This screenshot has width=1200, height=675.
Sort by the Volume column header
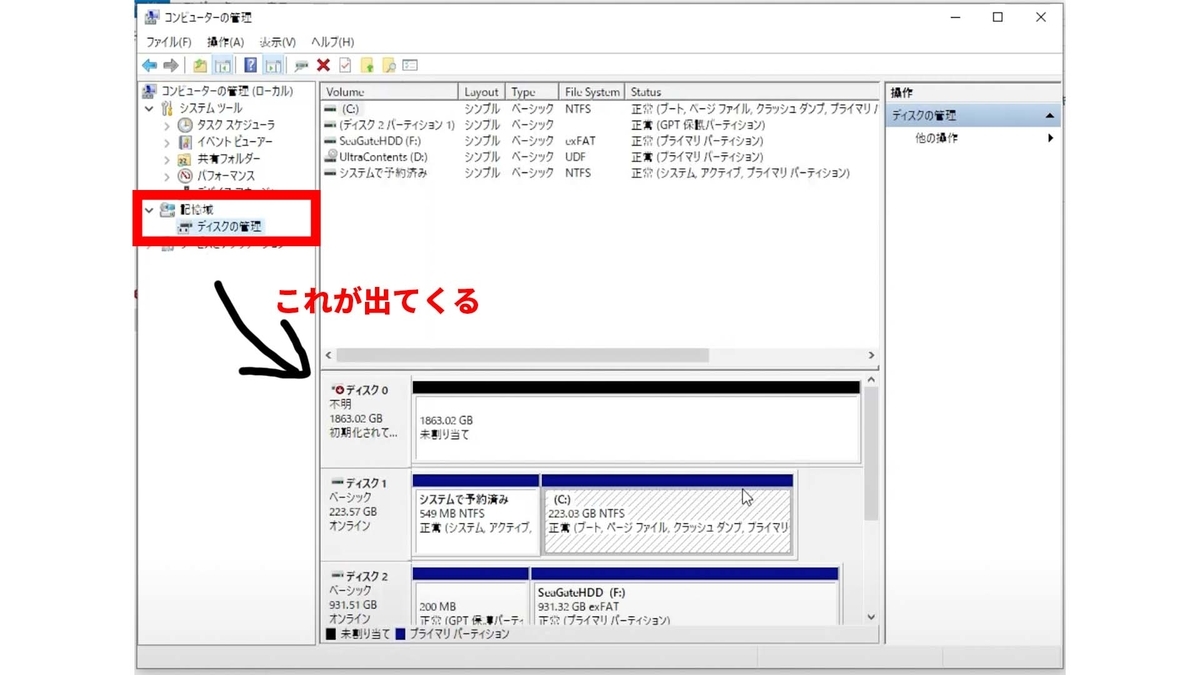tap(390, 92)
